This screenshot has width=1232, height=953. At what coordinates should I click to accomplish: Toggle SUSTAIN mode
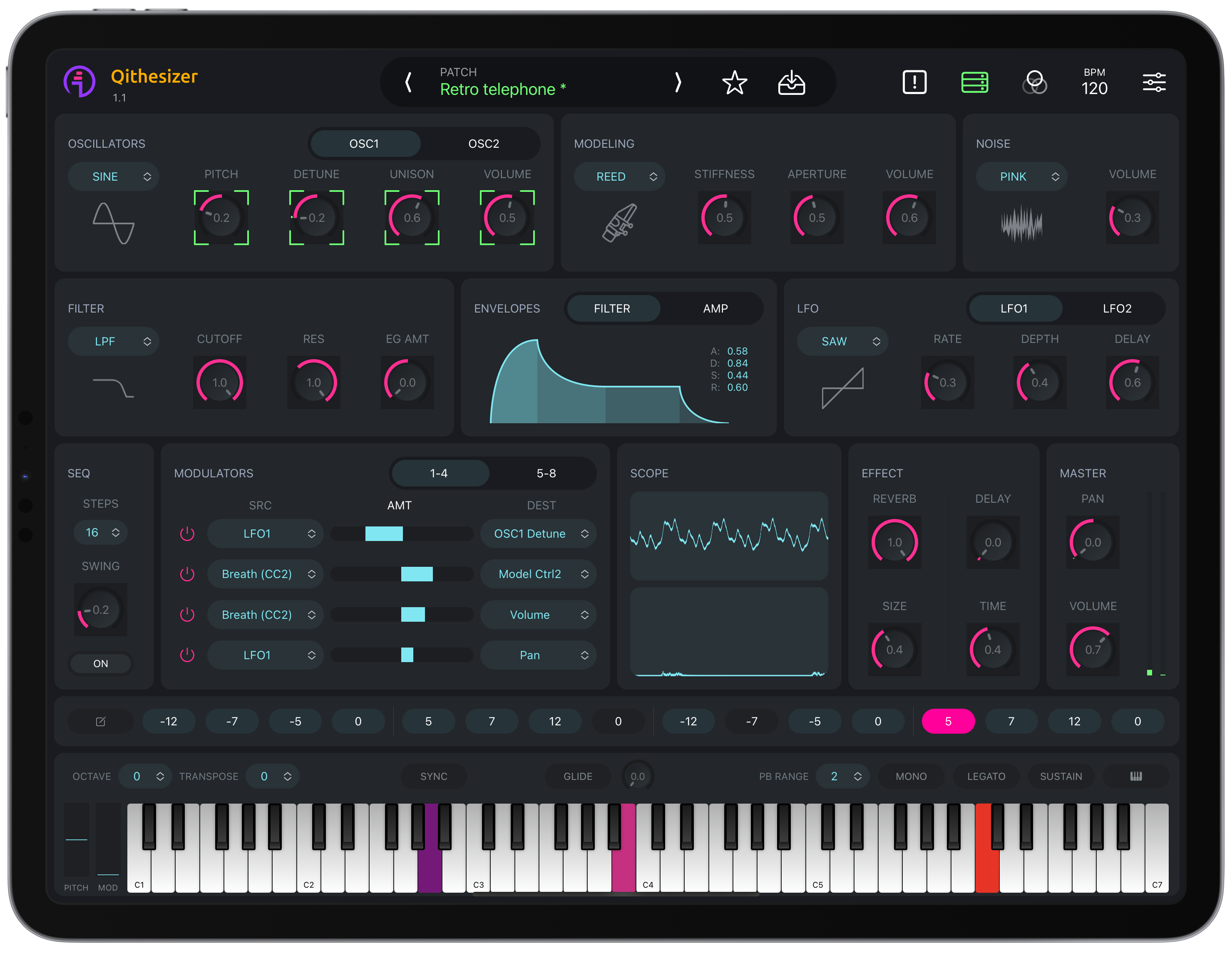click(1061, 777)
